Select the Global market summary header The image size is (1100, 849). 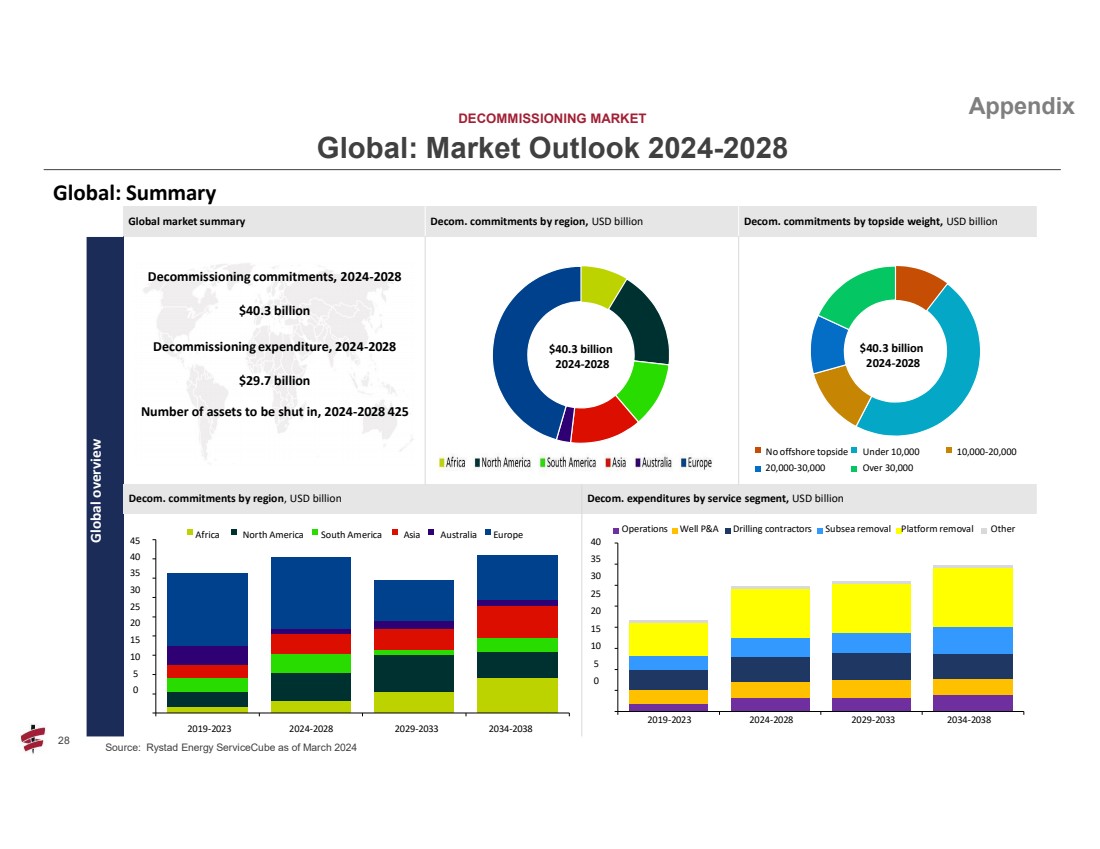186,221
